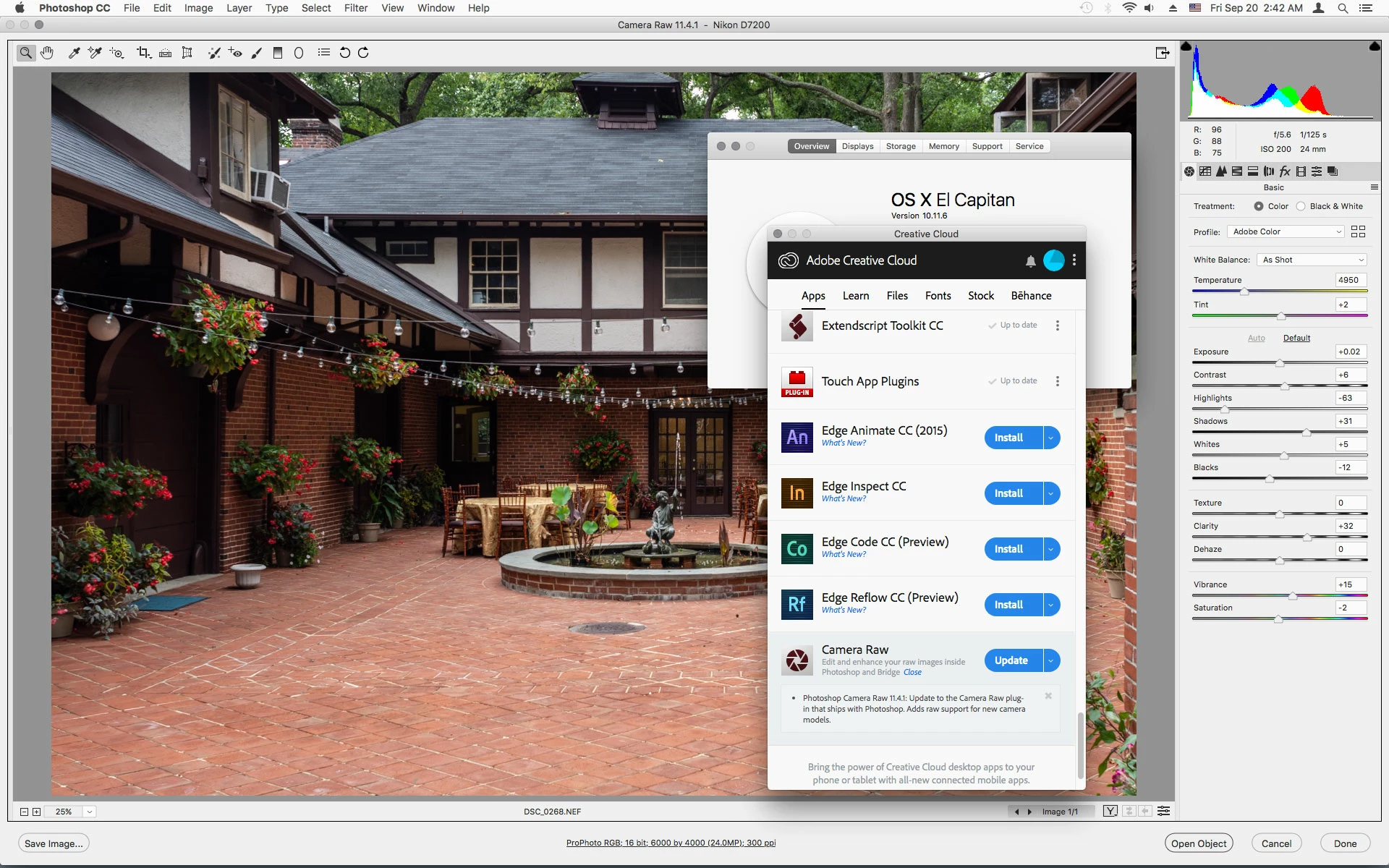Select Black & White treatment

click(1301, 206)
